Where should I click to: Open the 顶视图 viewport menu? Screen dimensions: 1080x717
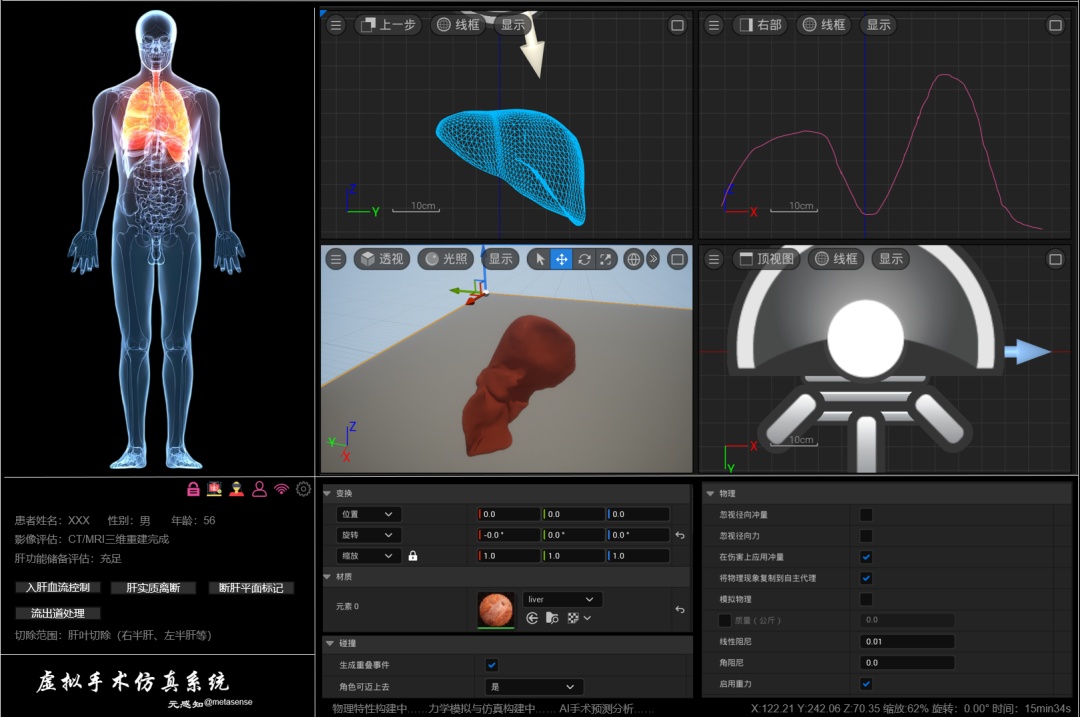coord(766,259)
